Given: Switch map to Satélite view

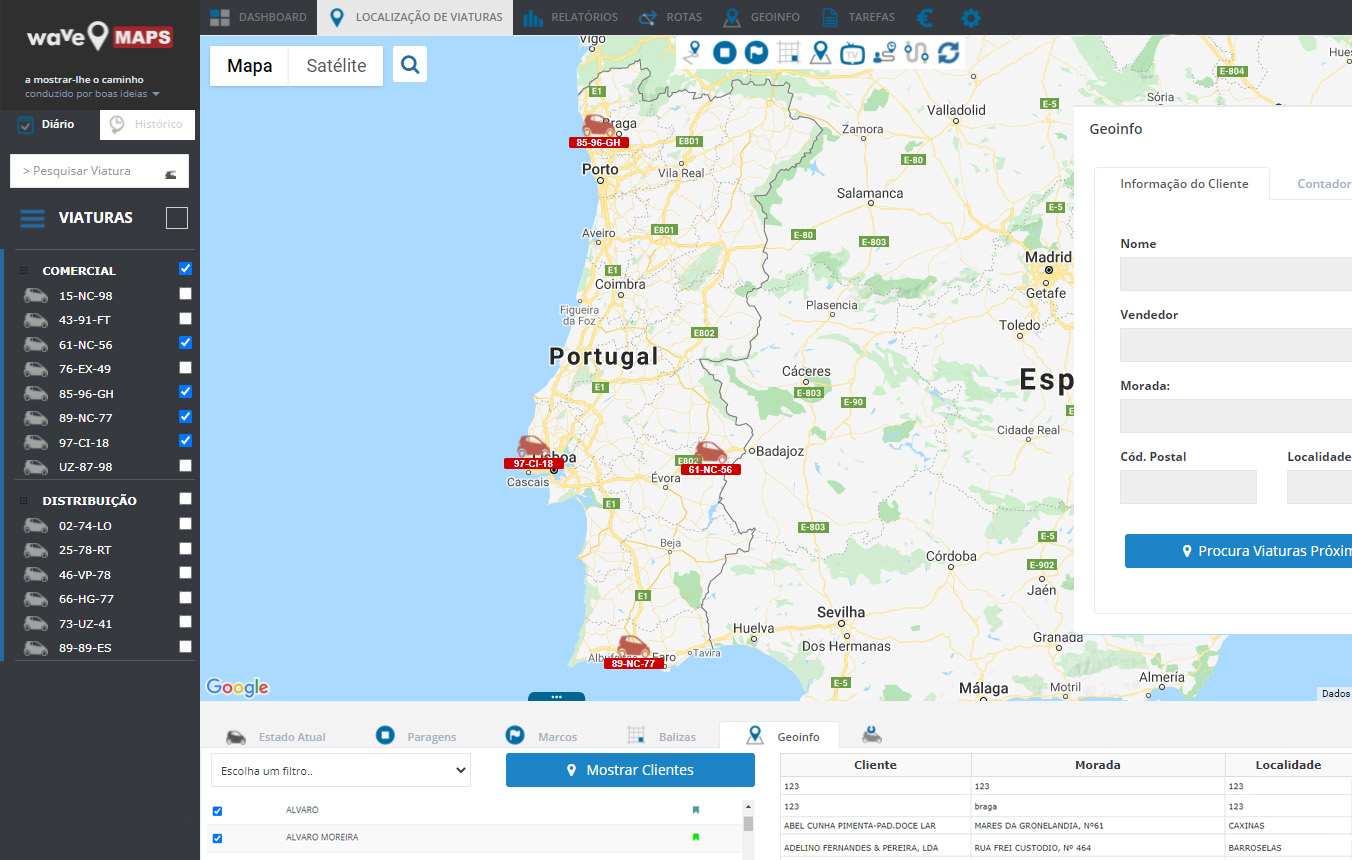Looking at the screenshot, I should [336, 66].
